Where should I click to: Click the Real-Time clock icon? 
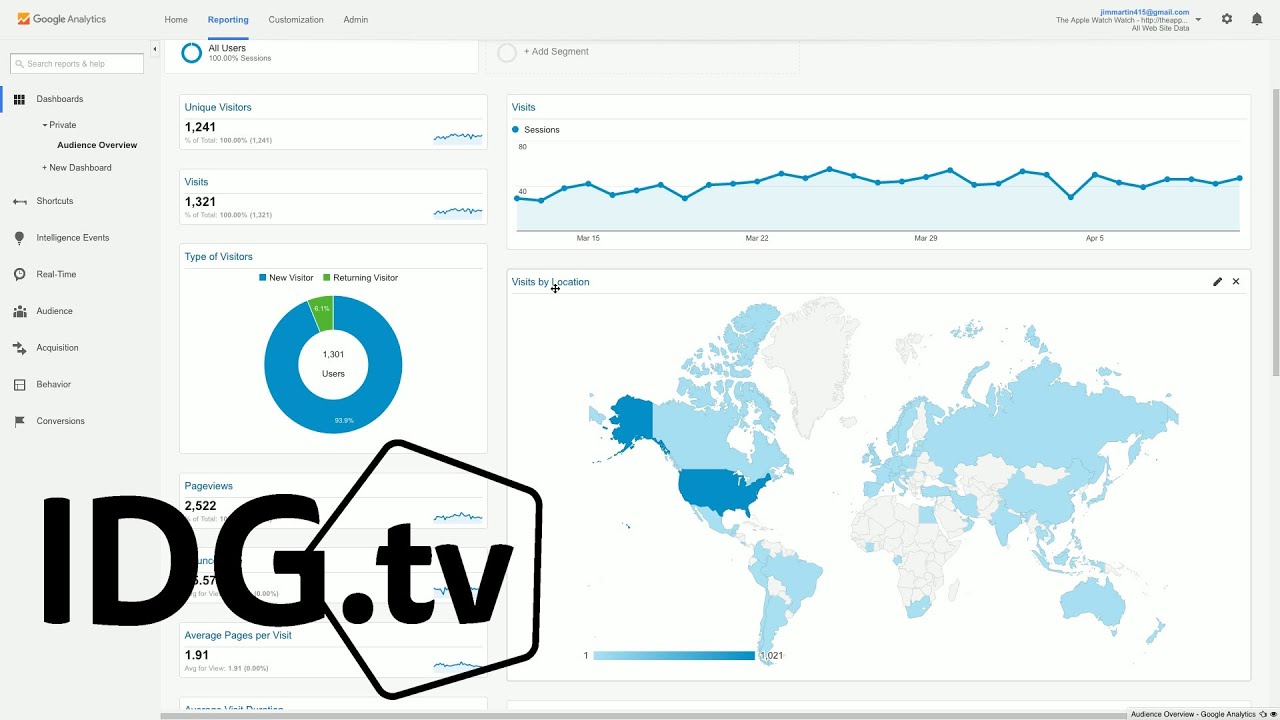pos(19,274)
